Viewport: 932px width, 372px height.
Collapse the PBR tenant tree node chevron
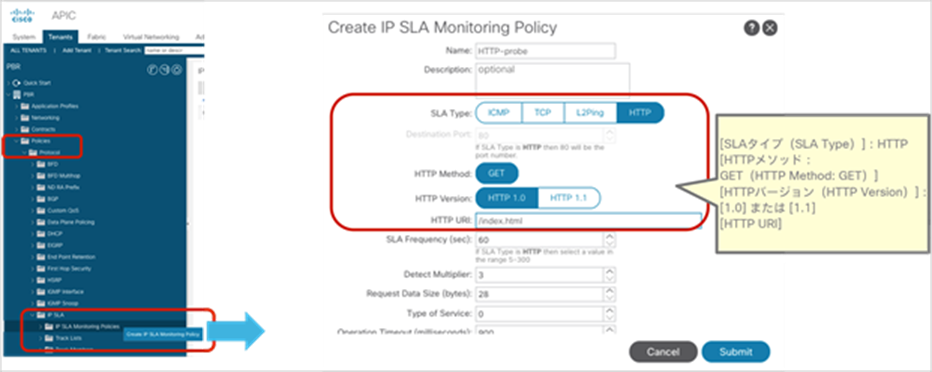(x=8, y=94)
